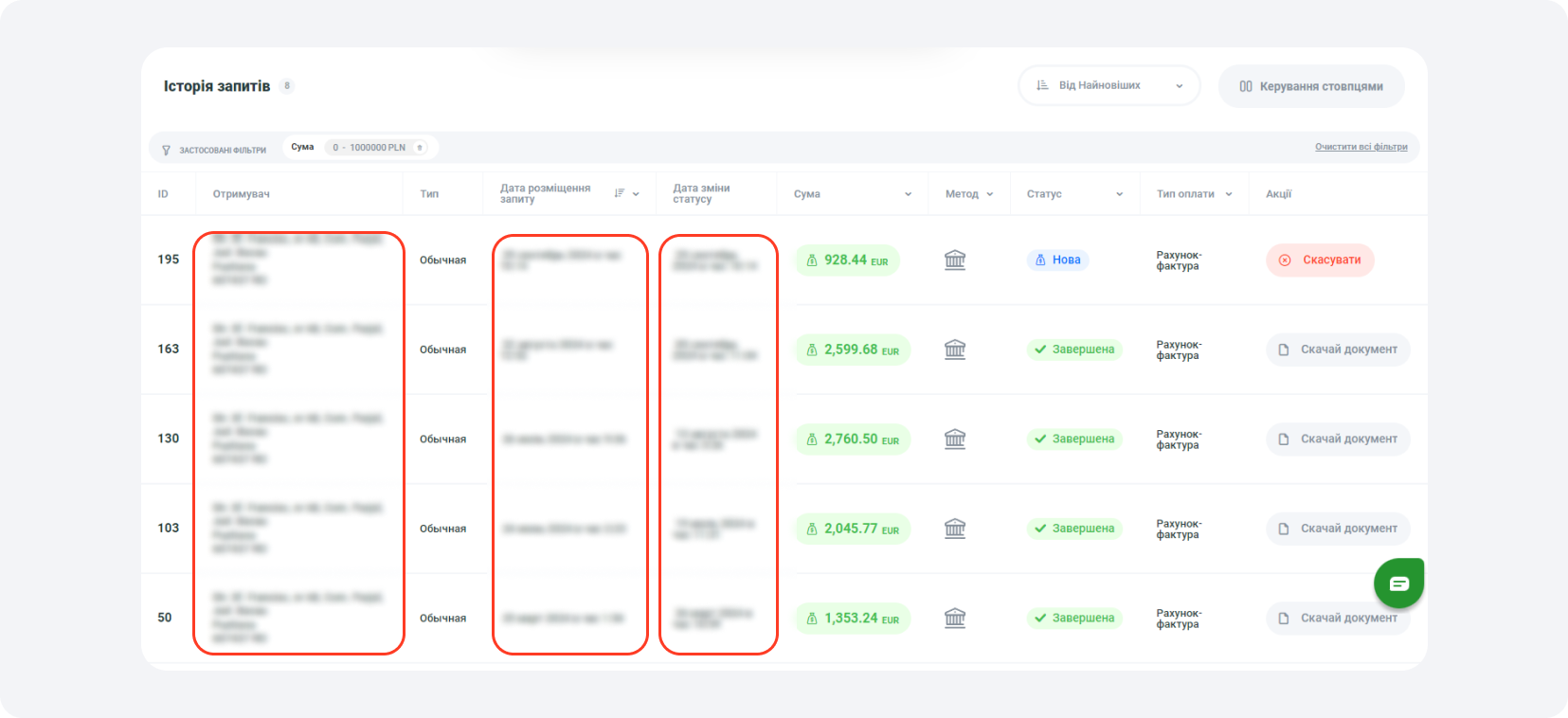The height and width of the screenshot is (718, 1568).
Task: Open the green chat widget icon
Action: 1398,583
